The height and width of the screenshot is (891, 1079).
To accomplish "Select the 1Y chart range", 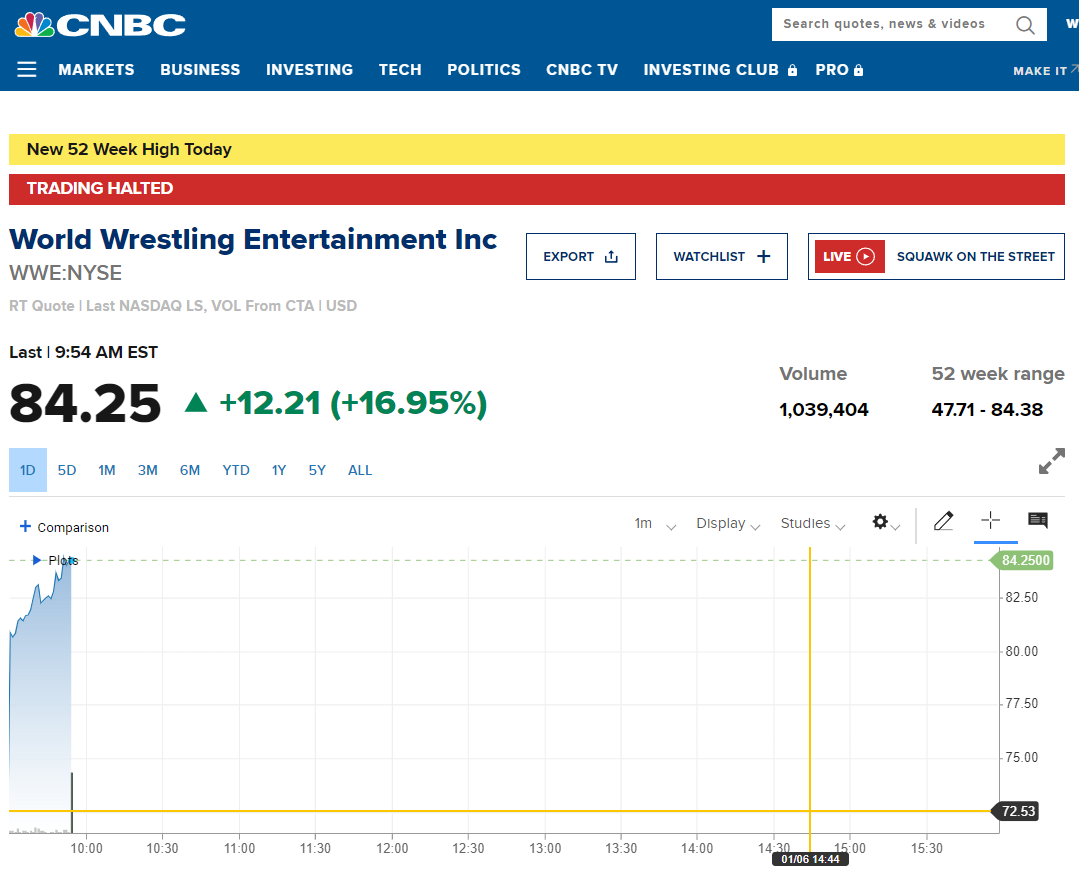I will [279, 470].
